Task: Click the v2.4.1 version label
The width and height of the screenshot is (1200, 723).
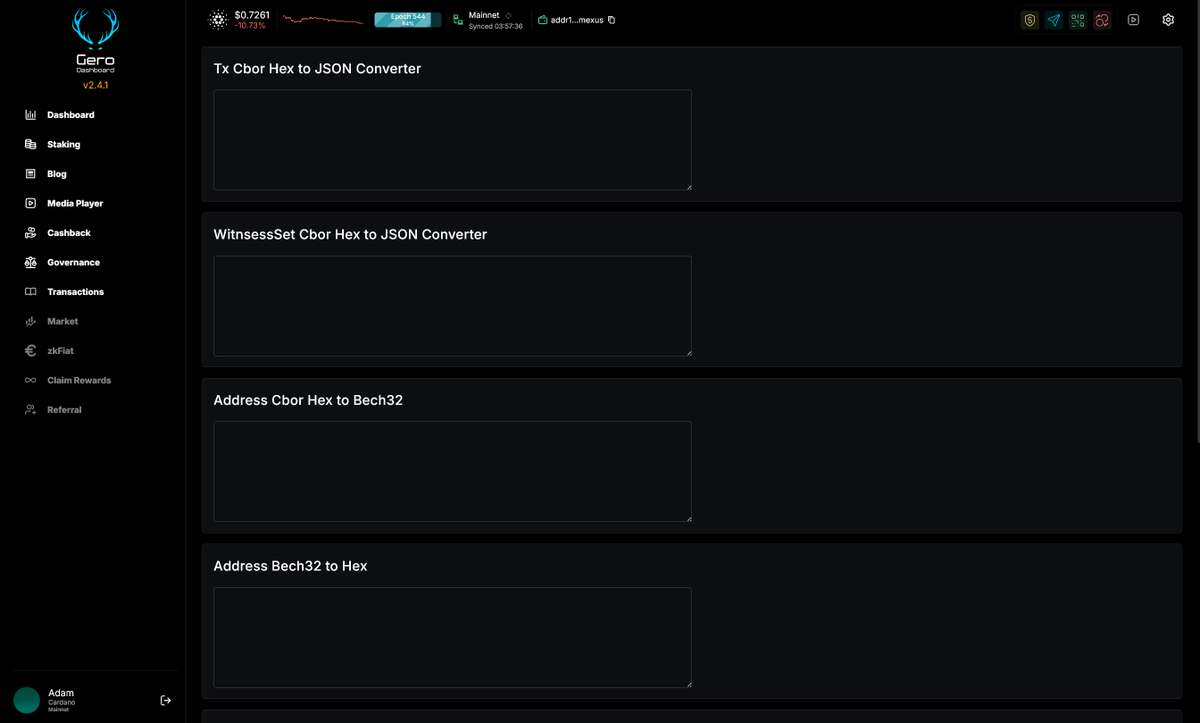Action: click(x=95, y=85)
